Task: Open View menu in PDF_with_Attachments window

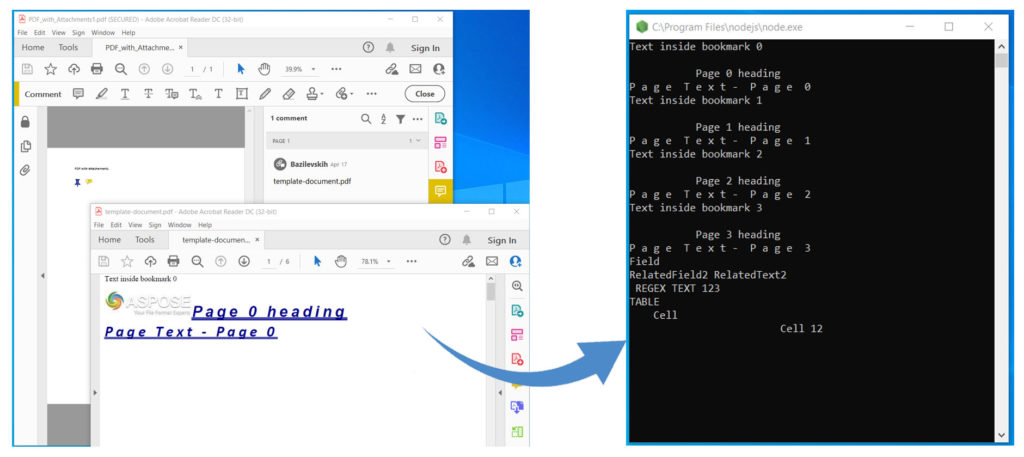Action: pyautogui.click(x=59, y=33)
